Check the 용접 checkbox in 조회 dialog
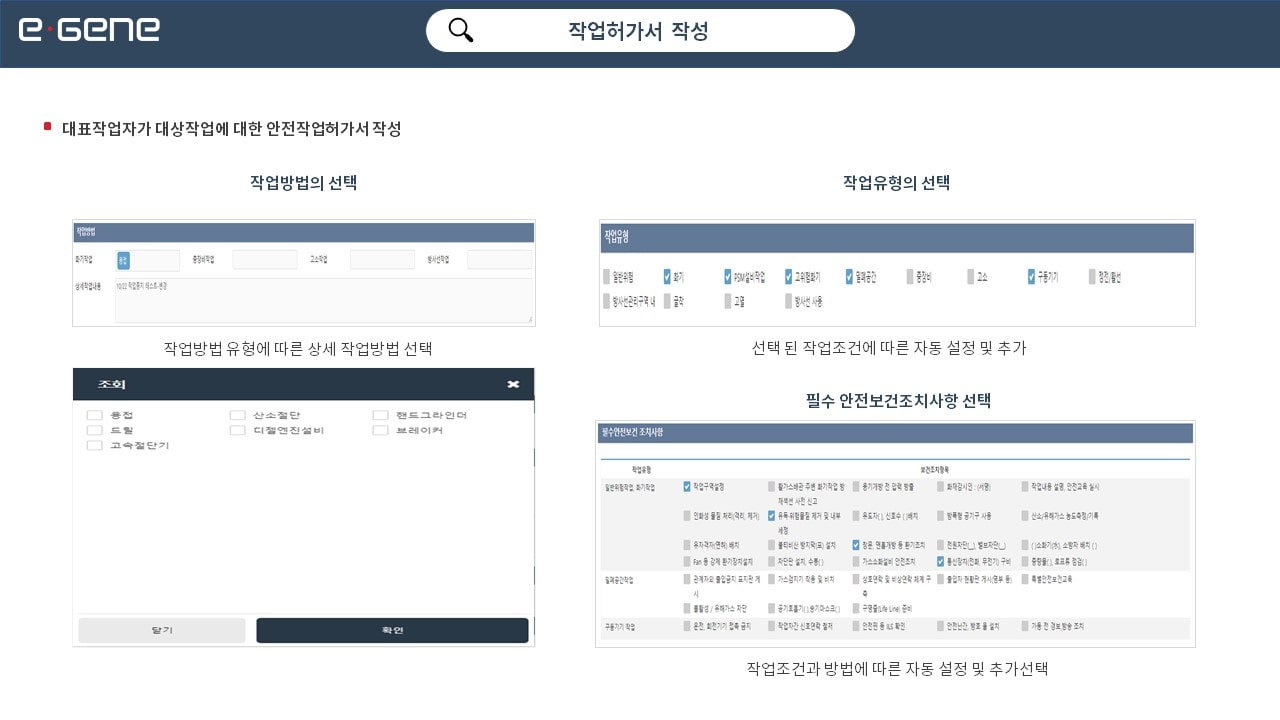Viewport: 1280px width, 720px height. (95, 415)
